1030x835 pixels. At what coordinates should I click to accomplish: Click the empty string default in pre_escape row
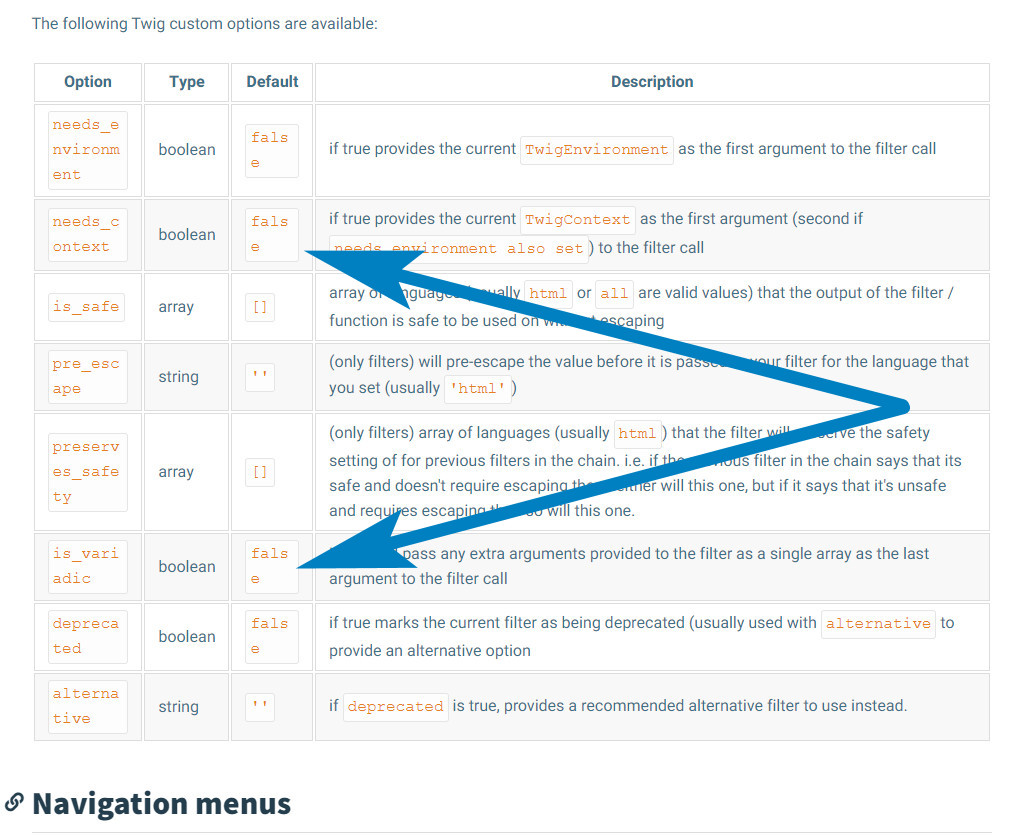click(259, 376)
